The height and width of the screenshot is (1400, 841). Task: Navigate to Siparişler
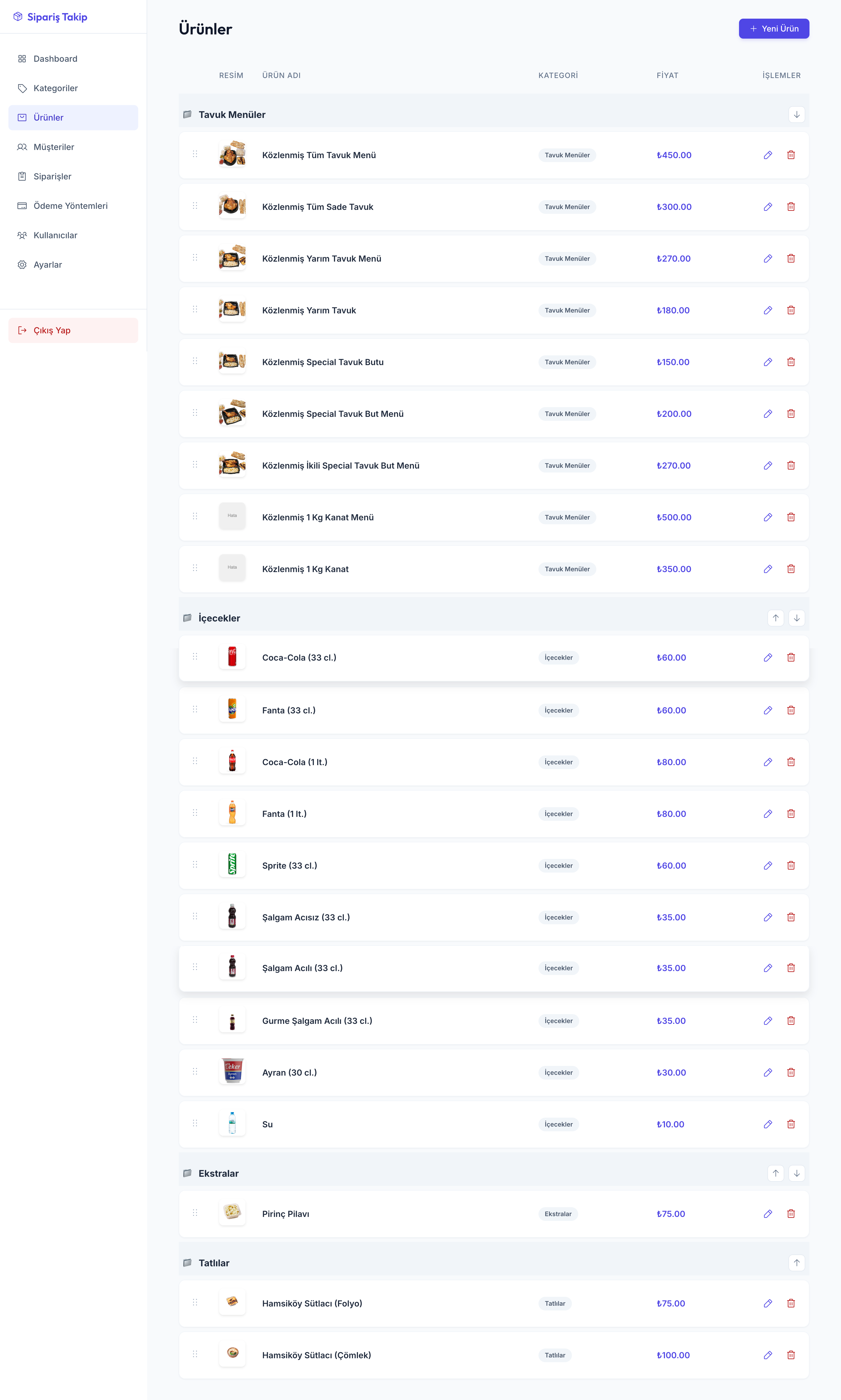tap(73, 177)
